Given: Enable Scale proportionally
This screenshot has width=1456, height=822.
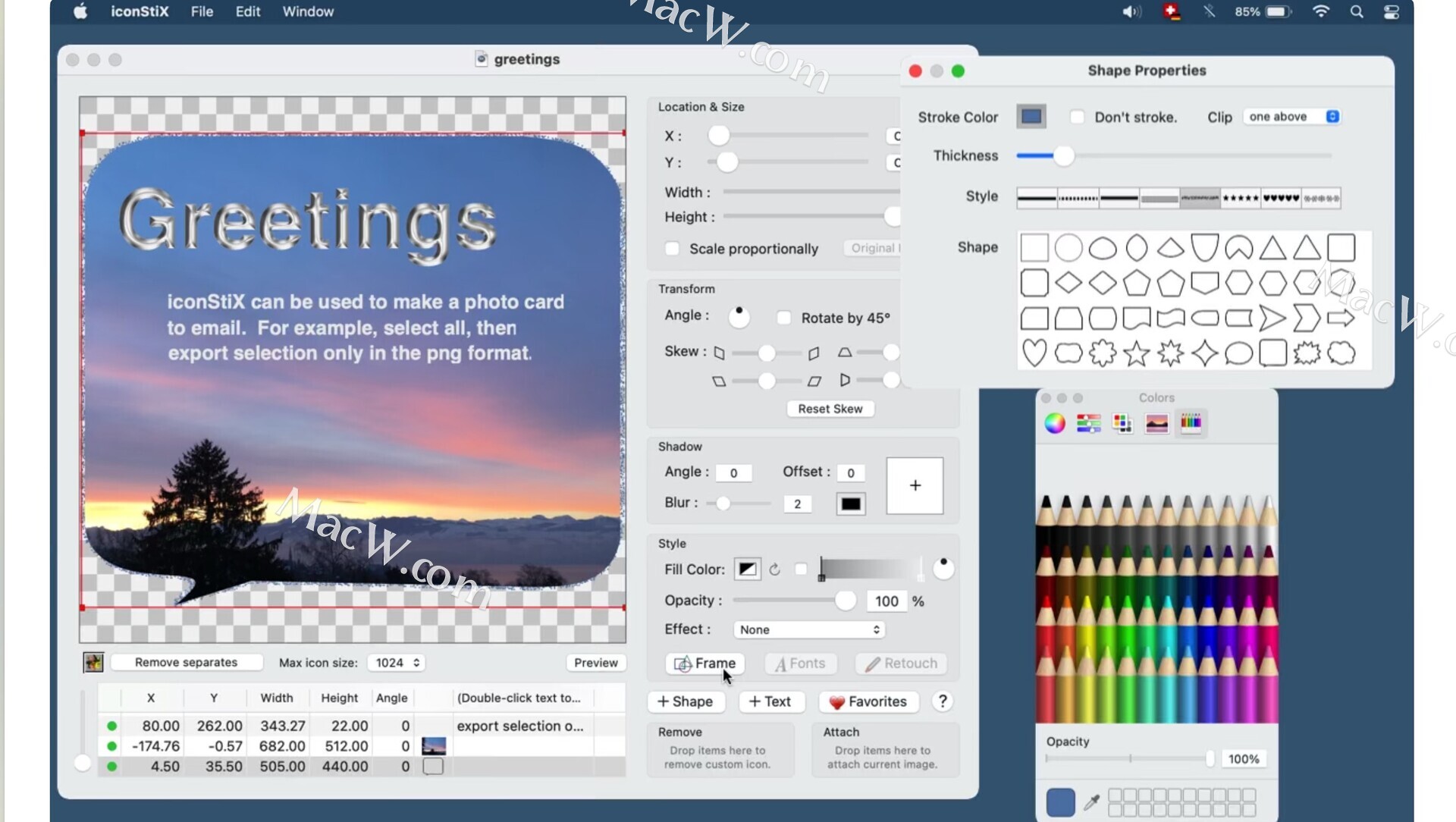Looking at the screenshot, I should coord(672,249).
